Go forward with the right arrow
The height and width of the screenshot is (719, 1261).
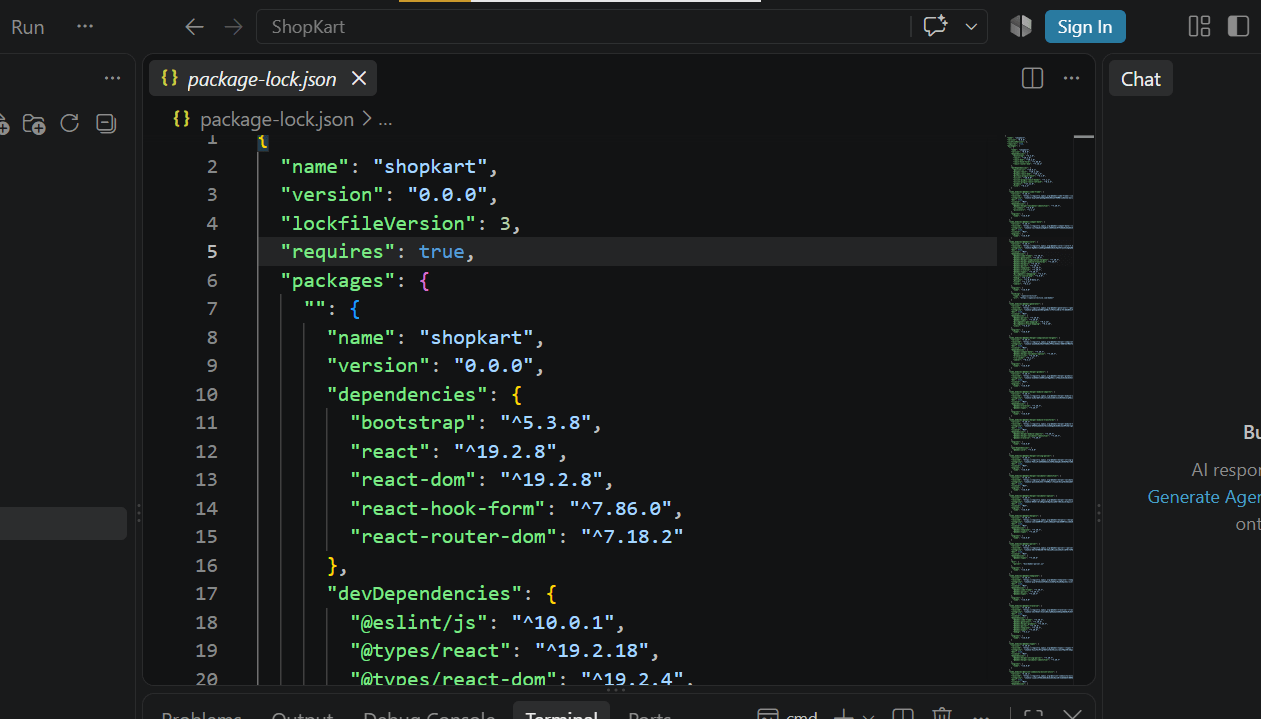pyautogui.click(x=234, y=27)
